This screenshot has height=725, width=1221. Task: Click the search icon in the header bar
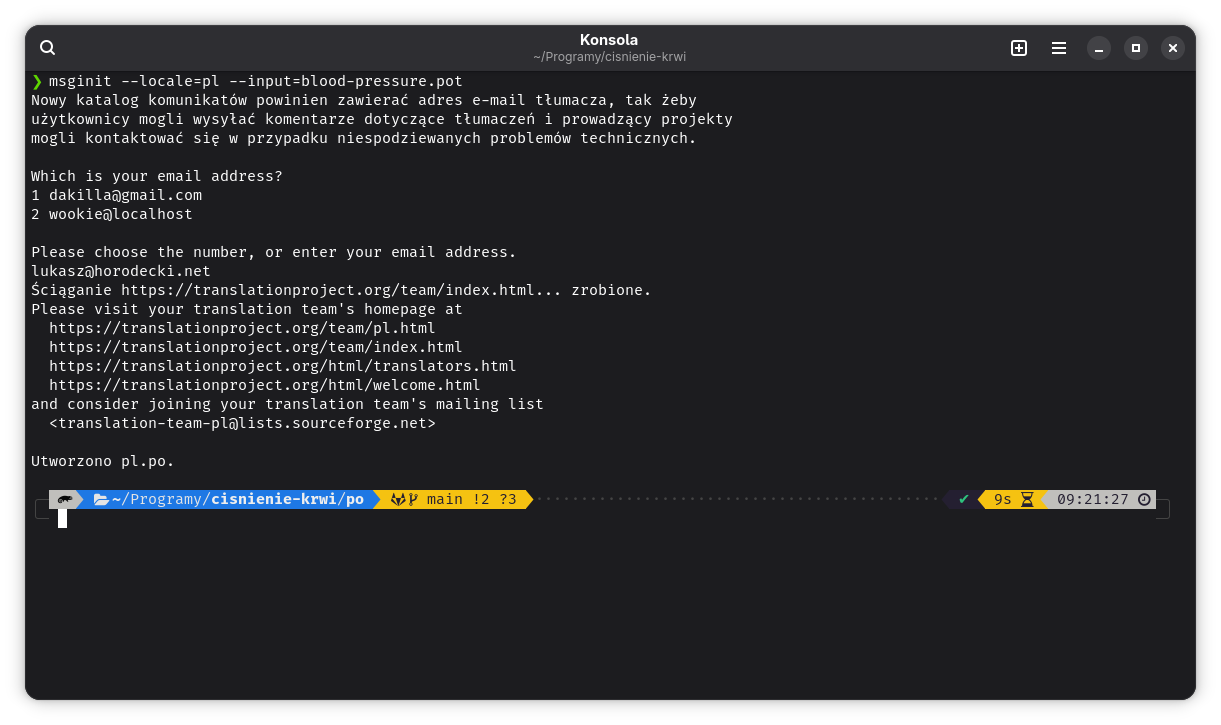coord(47,48)
